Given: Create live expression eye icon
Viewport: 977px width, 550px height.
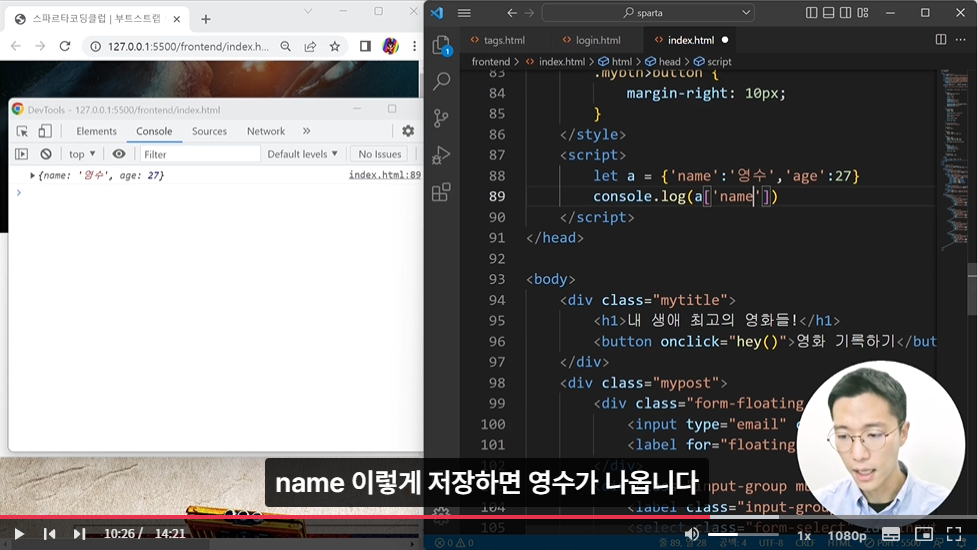Looking at the screenshot, I should click(x=119, y=154).
